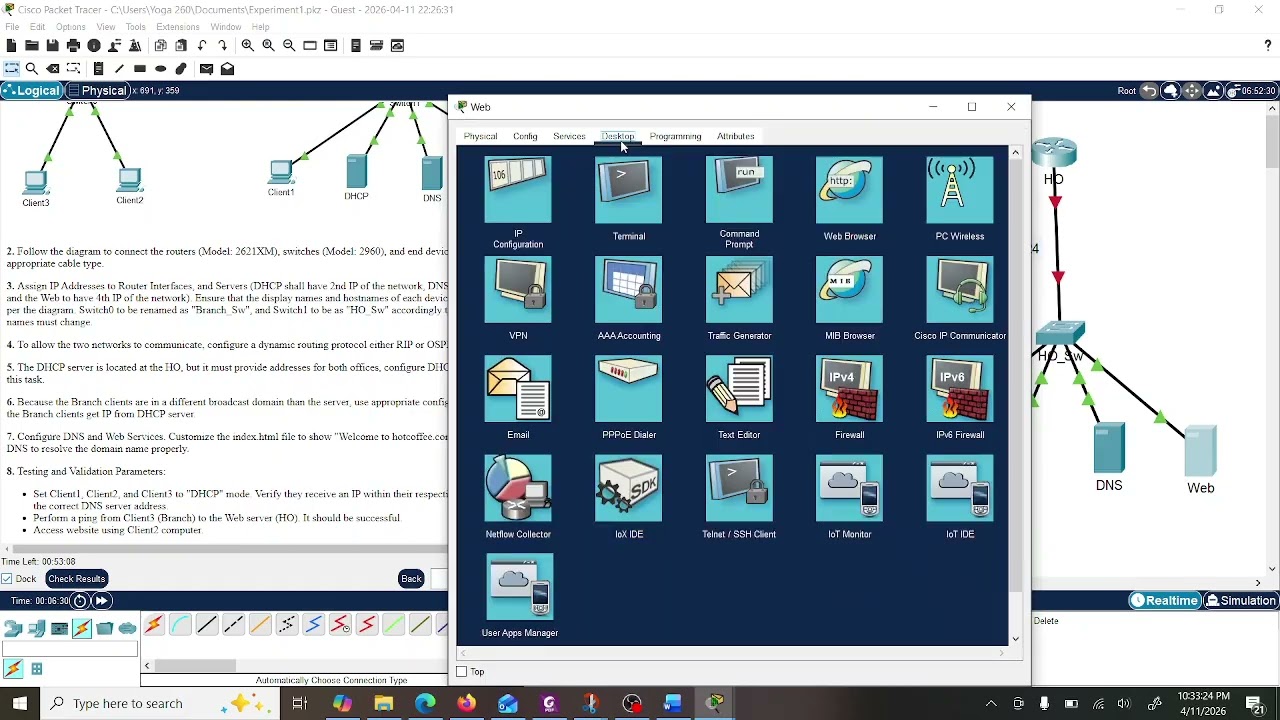This screenshot has width=1280, height=720.
Task: Switch to the Physical workspace view
Action: pos(97,91)
